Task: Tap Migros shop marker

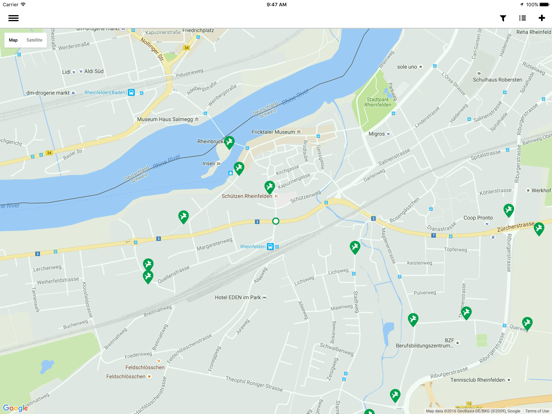Action: 388,134
